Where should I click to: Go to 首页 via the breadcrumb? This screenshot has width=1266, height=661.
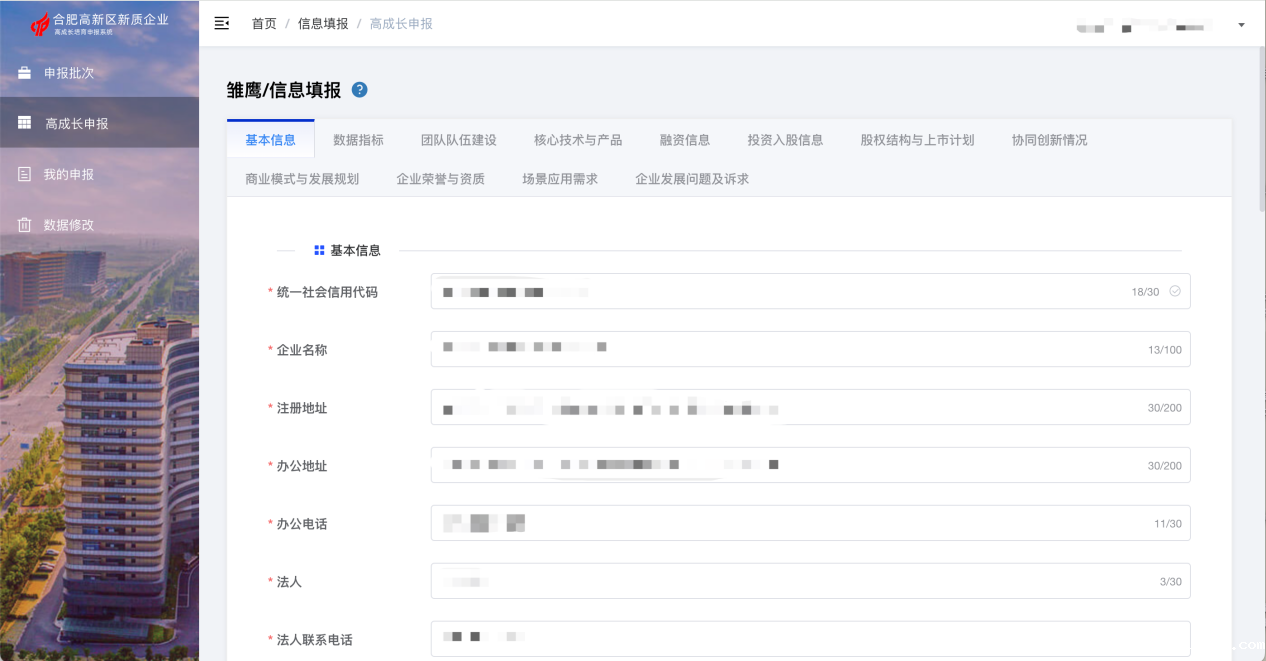(x=263, y=23)
